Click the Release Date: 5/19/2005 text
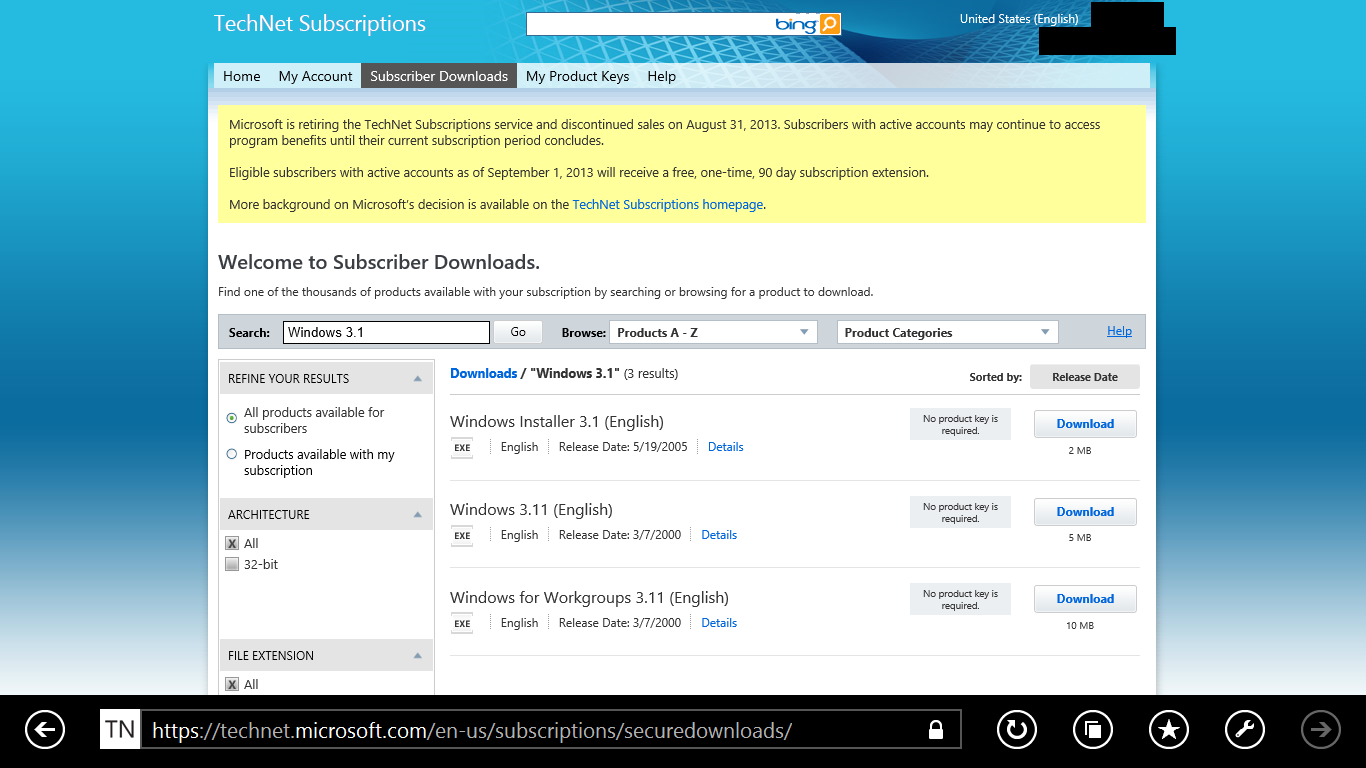Viewport: 1366px width, 768px height. pyautogui.click(x=623, y=447)
